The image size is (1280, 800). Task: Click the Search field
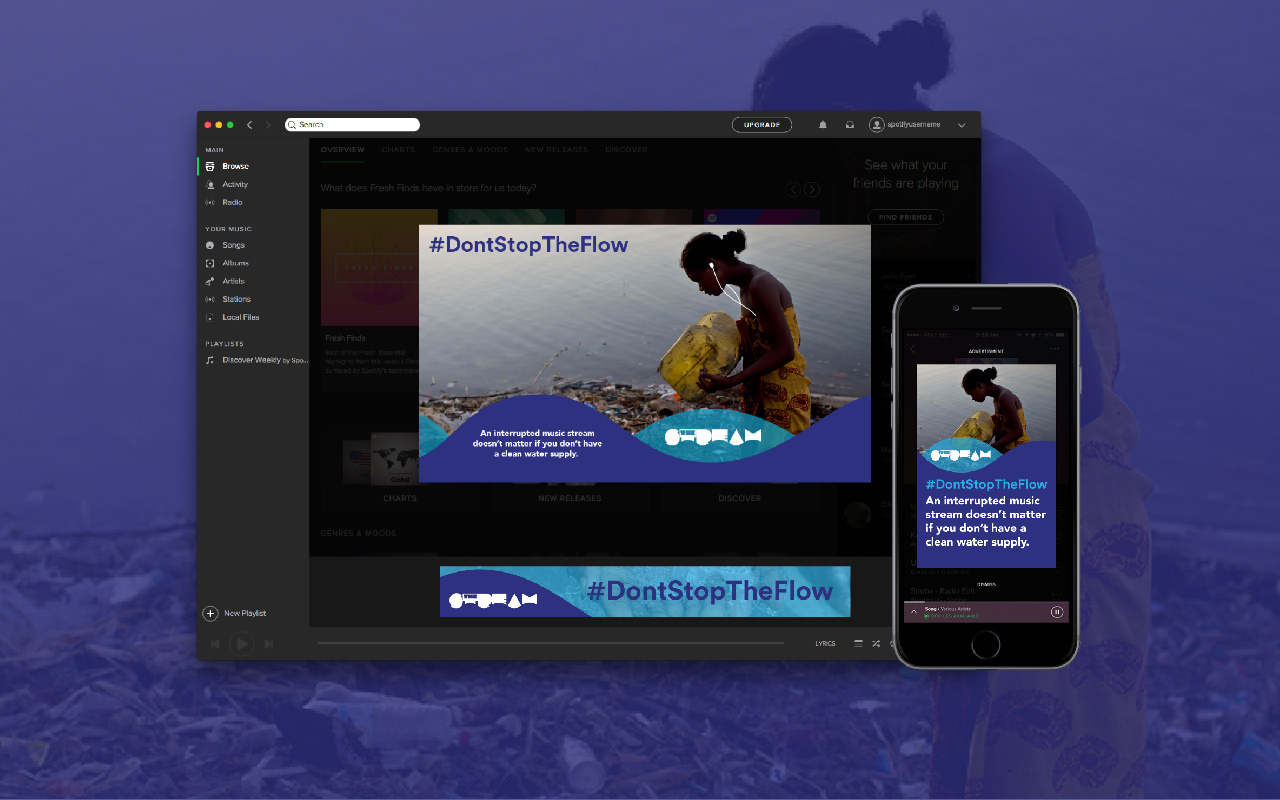pos(352,125)
